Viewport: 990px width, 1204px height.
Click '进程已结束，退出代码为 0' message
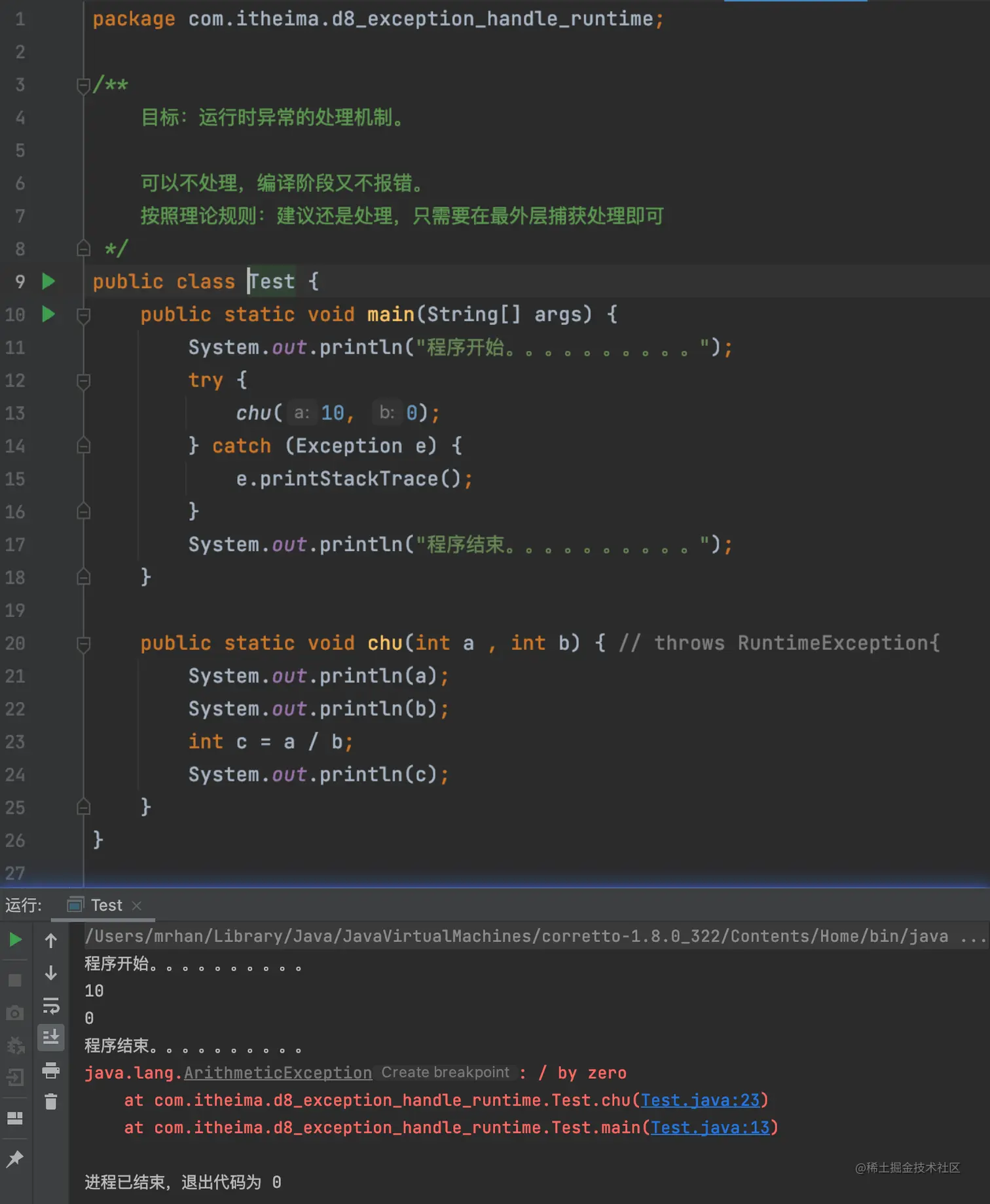pos(183,1182)
